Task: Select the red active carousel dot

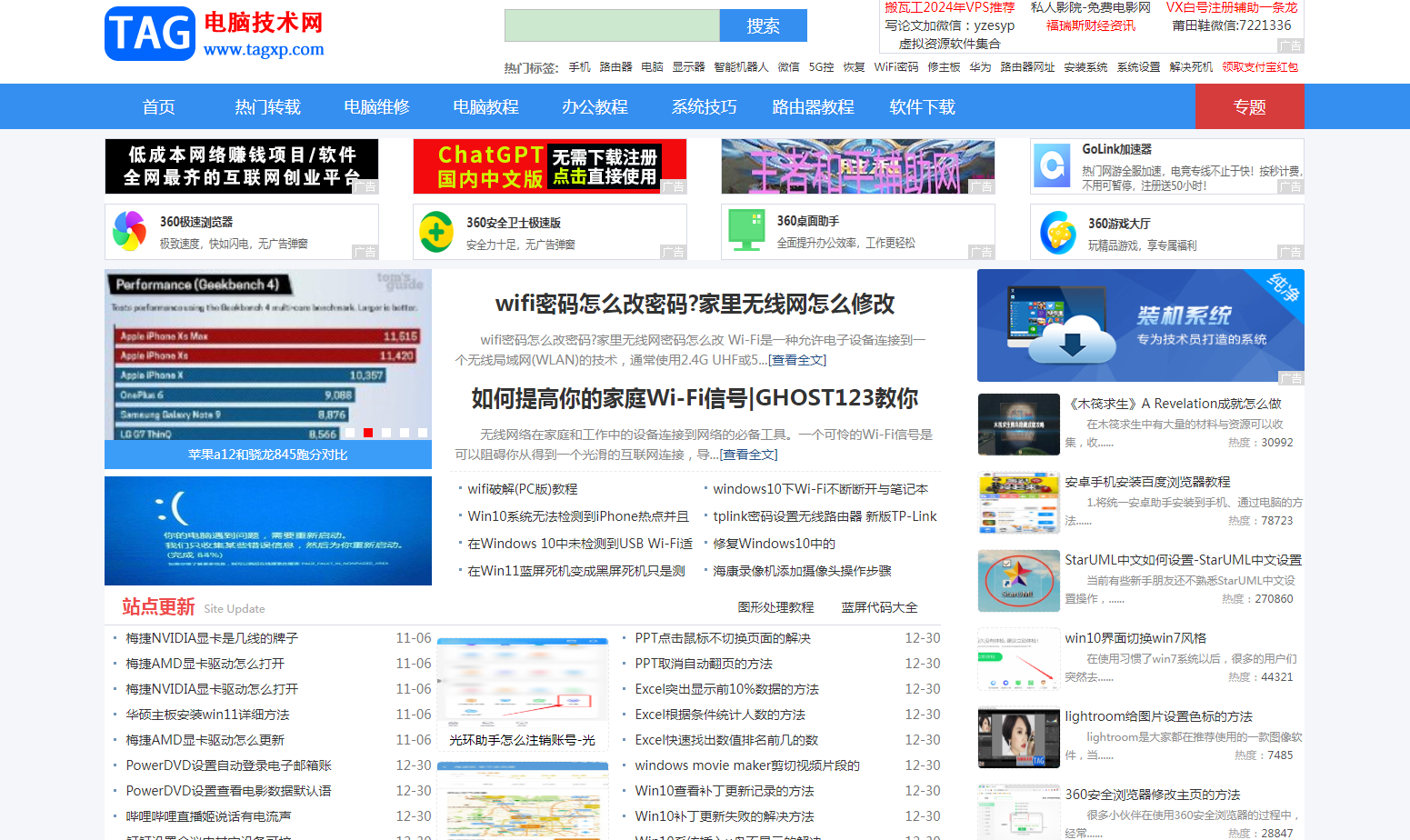Action: [x=368, y=433]
